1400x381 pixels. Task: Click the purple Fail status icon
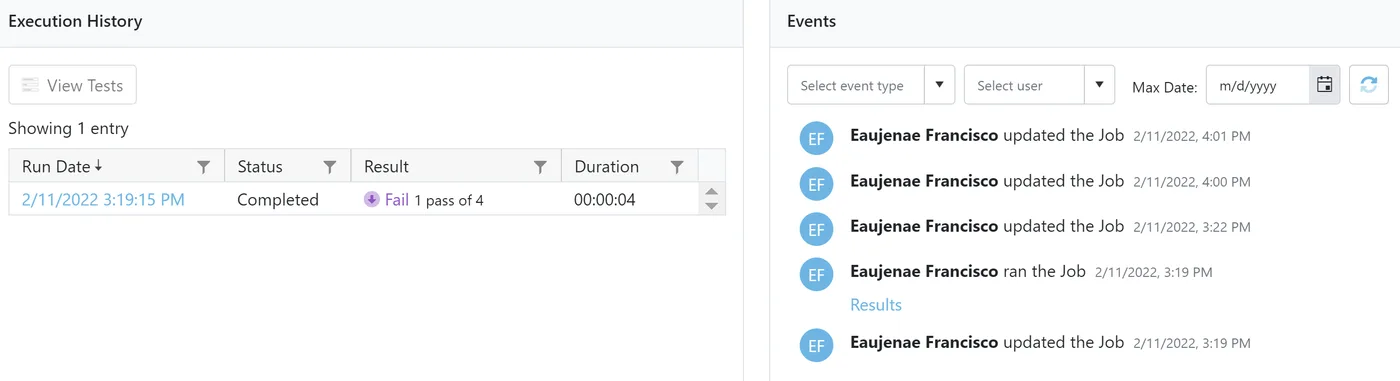click(x=372, y=200)
